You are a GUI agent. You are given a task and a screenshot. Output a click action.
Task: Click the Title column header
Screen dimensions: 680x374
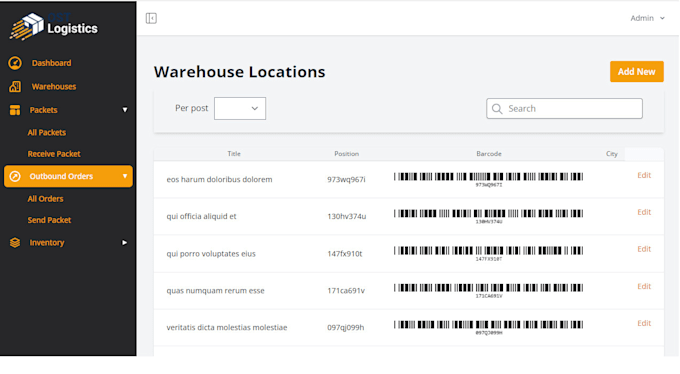click(234, 154)
